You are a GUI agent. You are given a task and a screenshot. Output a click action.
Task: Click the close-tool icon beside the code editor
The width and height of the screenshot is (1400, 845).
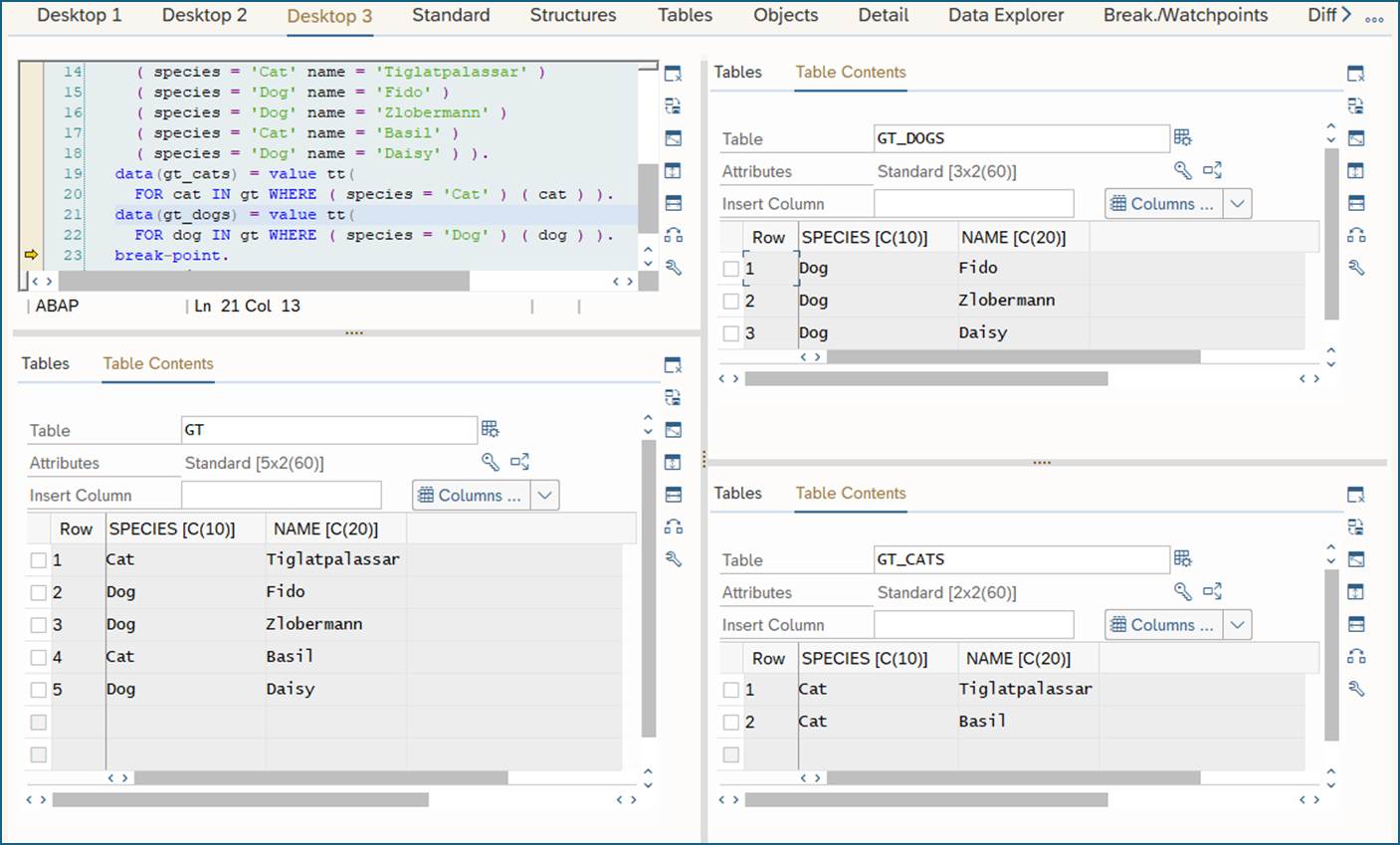(x=674, y=74)
